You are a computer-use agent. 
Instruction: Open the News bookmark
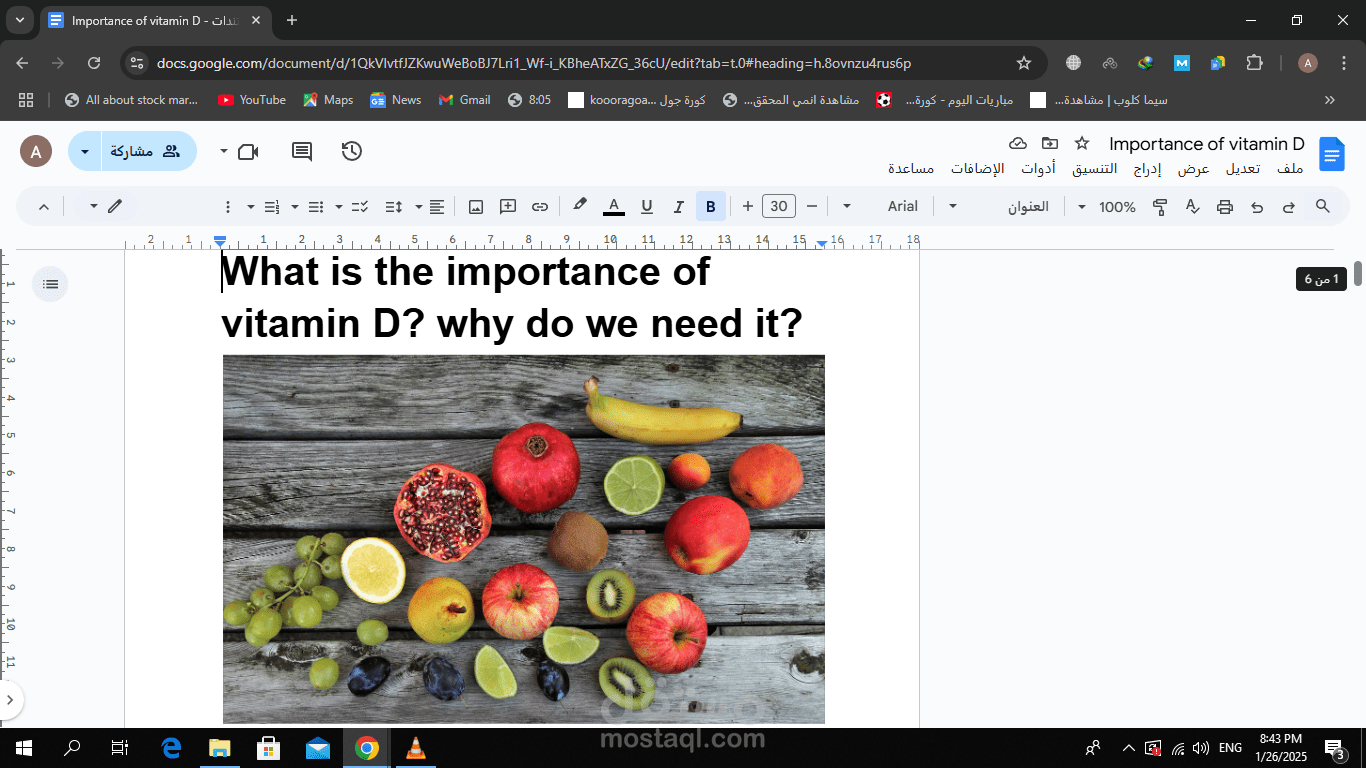(x=396, y=100)
